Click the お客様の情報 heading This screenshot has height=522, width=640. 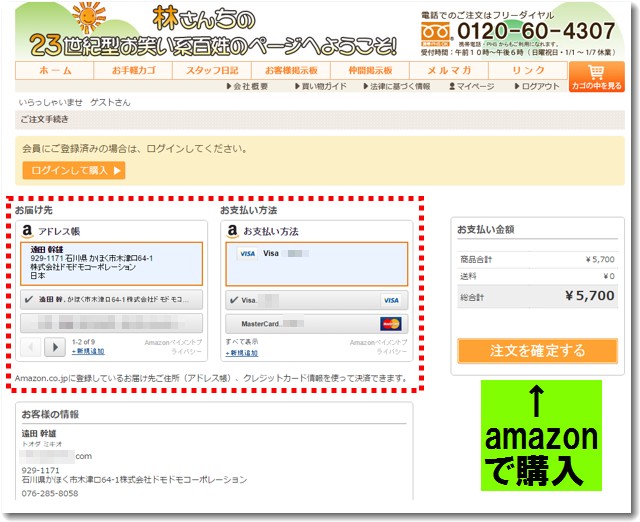click(50, 414)
